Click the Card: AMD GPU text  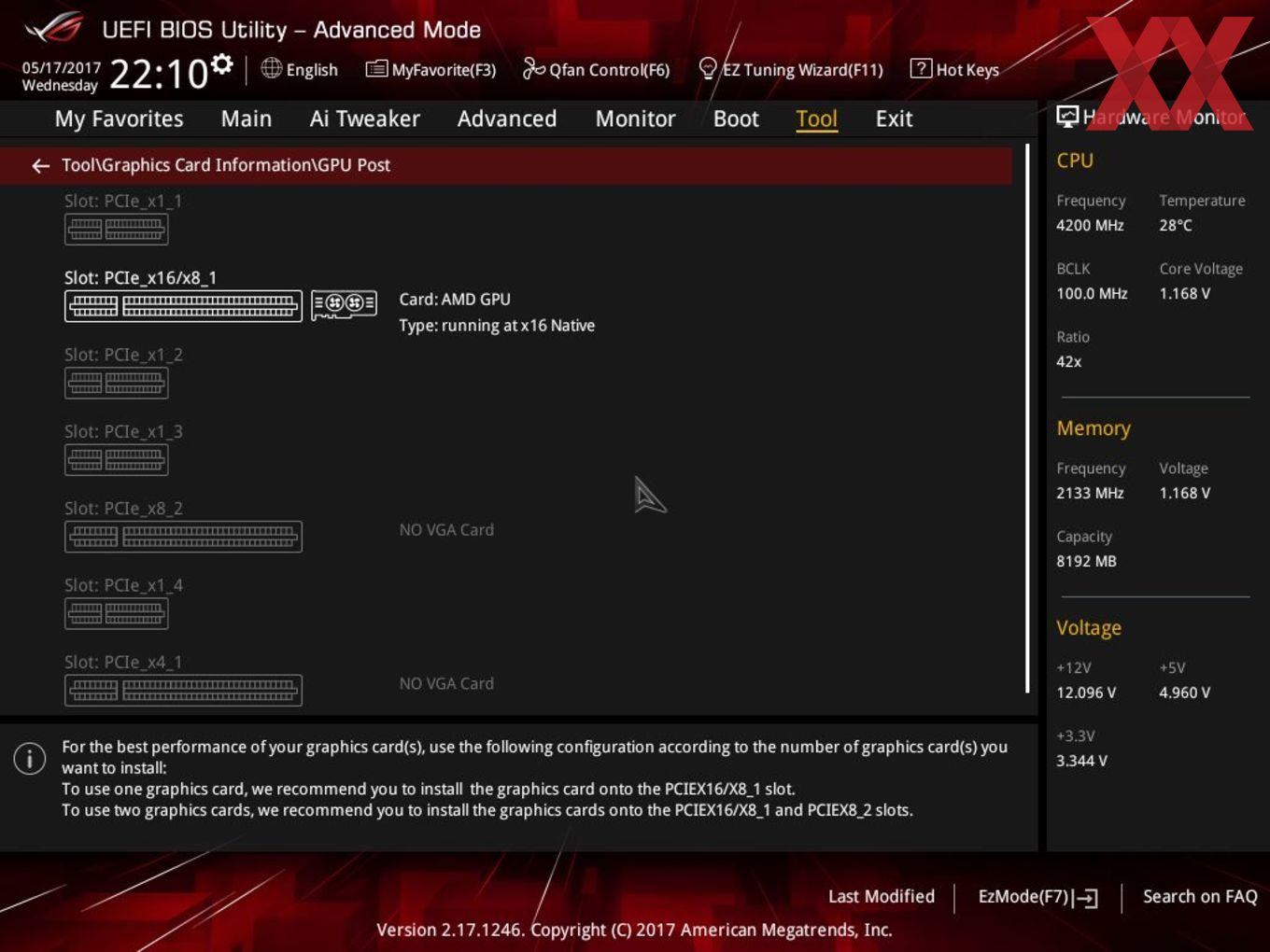[455, 300]
